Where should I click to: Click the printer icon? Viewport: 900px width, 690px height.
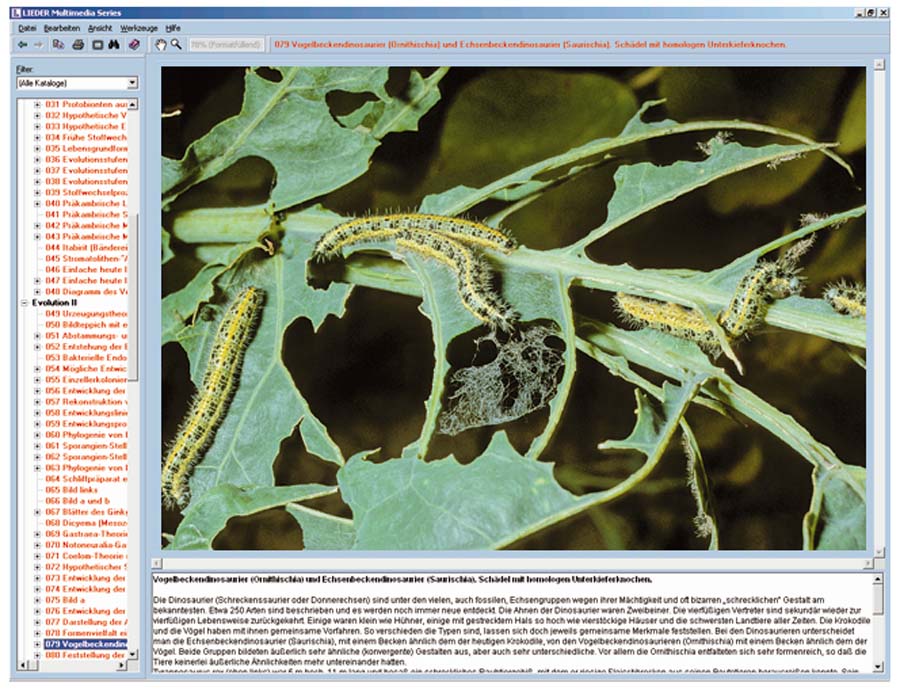(78, 45)
